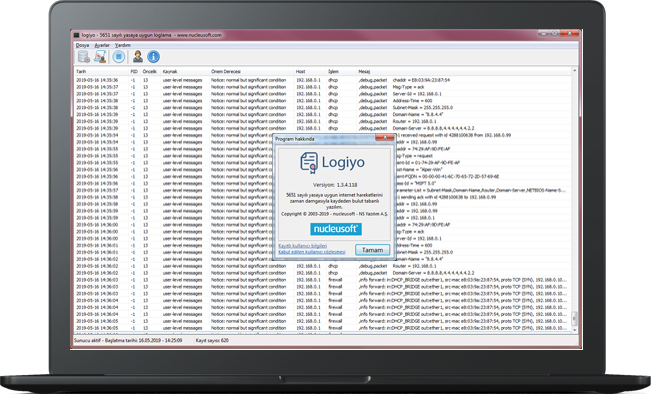Viewport: 651px width, 394px height.
Task: Click the blue info about icon
Action: click(153, 56)
